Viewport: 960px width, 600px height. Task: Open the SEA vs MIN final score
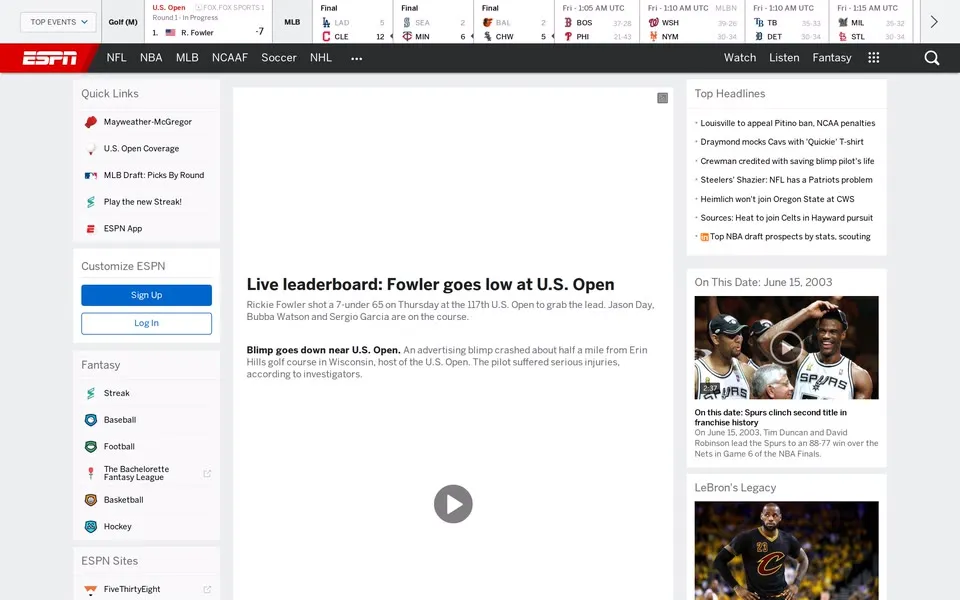(433, 23)
